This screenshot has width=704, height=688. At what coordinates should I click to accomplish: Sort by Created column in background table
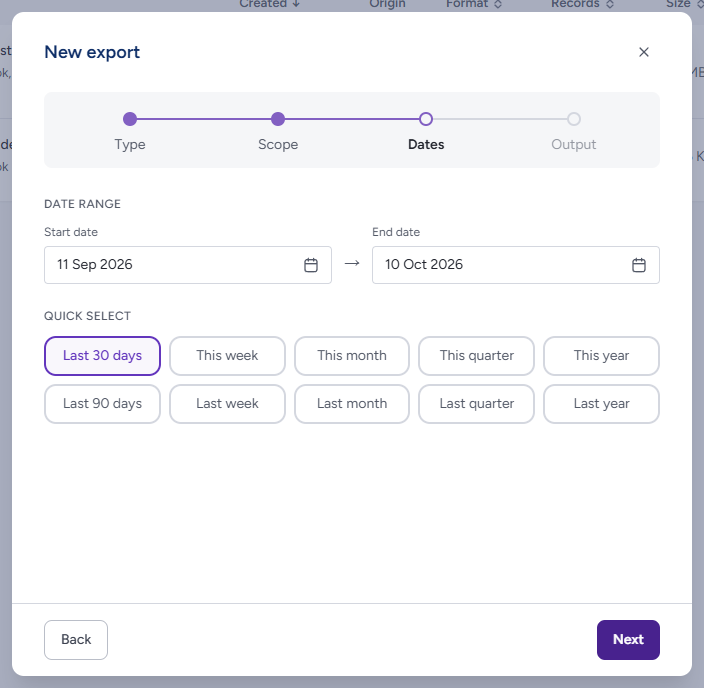point(269,4)
